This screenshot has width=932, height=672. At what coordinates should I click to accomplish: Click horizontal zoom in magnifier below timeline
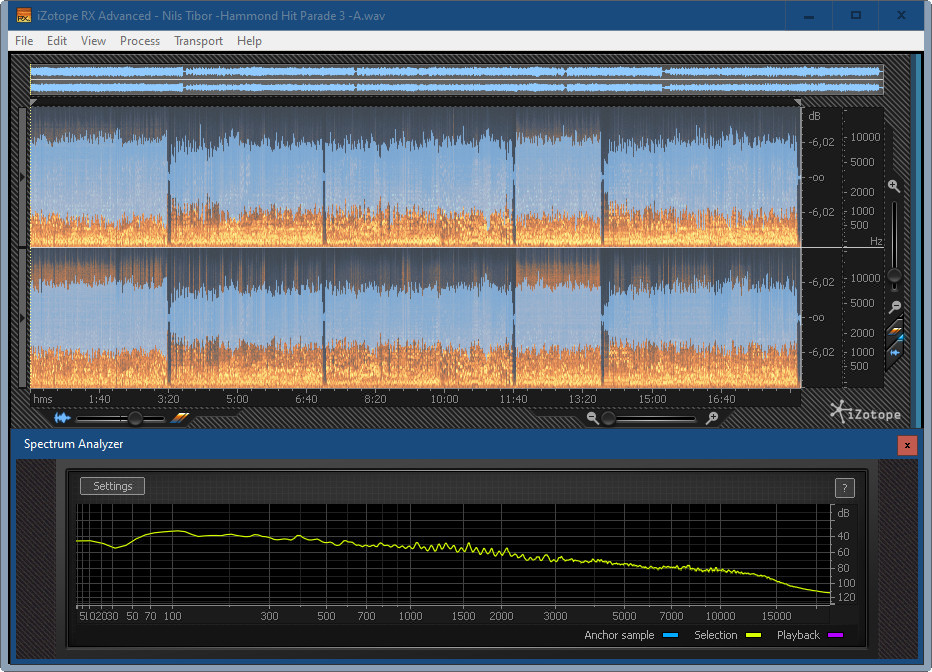[712, 418]
